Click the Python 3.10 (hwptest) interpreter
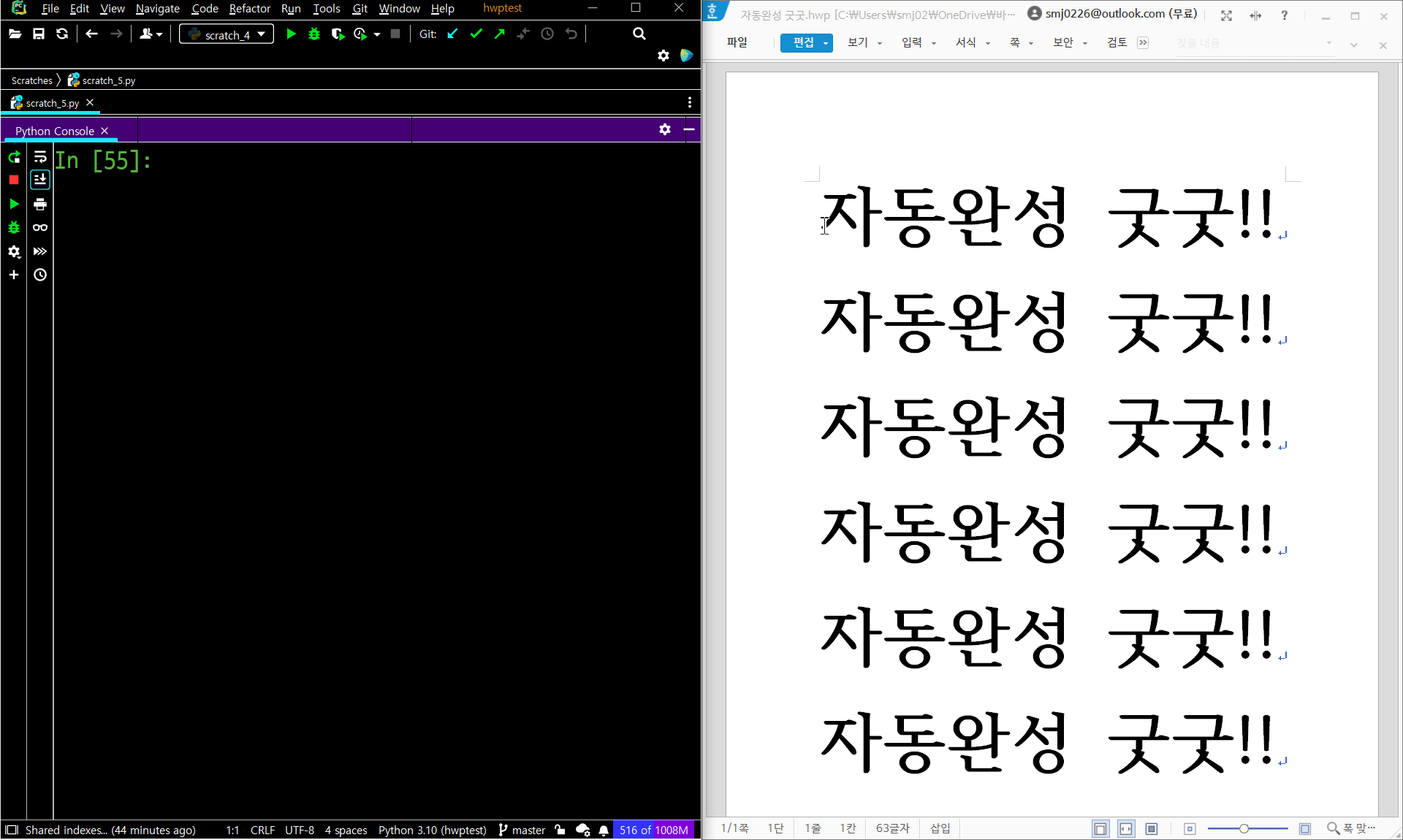The image size is (1403, 840). click(432, 830)
